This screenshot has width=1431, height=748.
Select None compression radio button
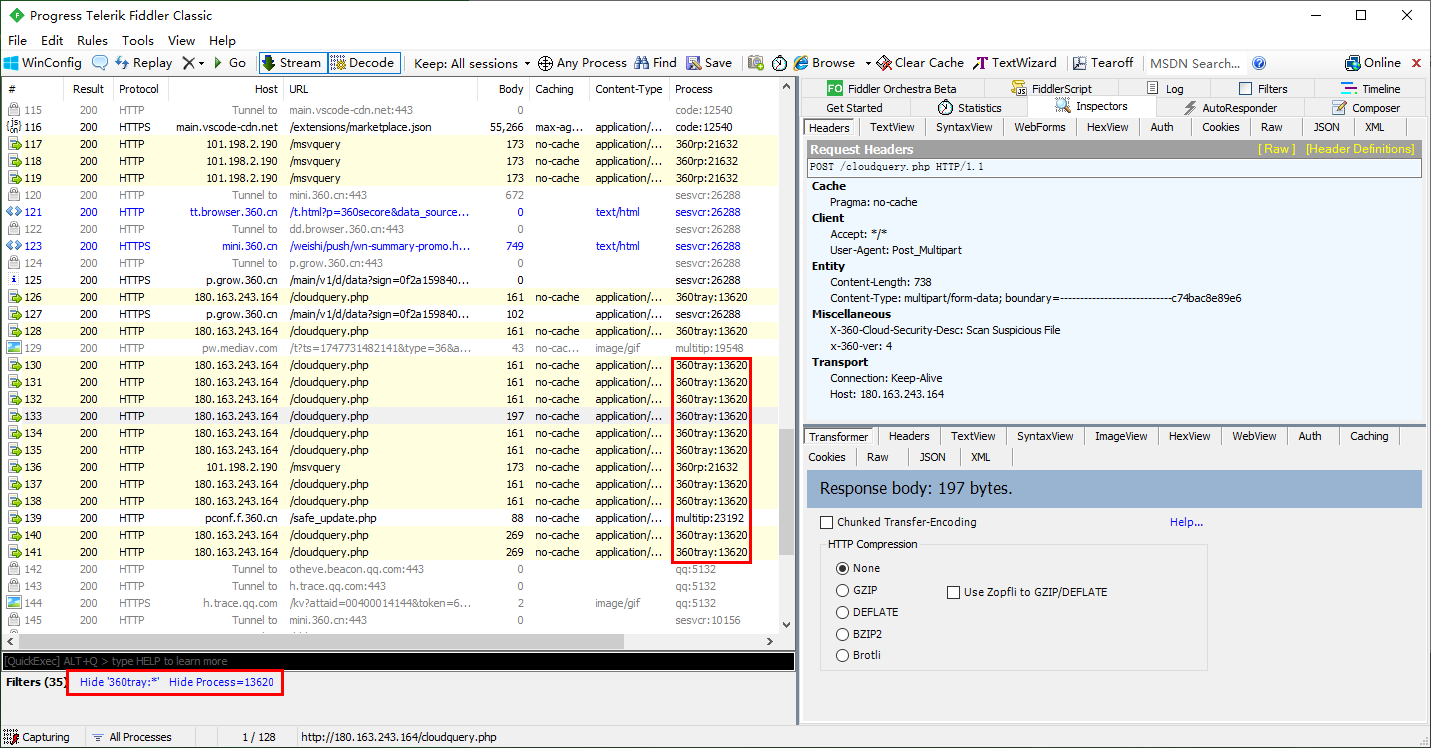843,568
